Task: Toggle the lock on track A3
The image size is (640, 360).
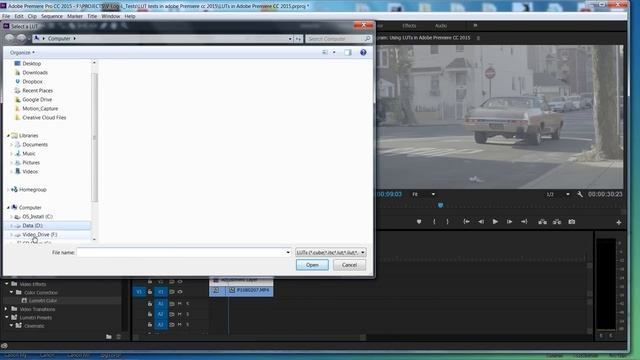Action: pyautogui.click(x=150, y=324)
